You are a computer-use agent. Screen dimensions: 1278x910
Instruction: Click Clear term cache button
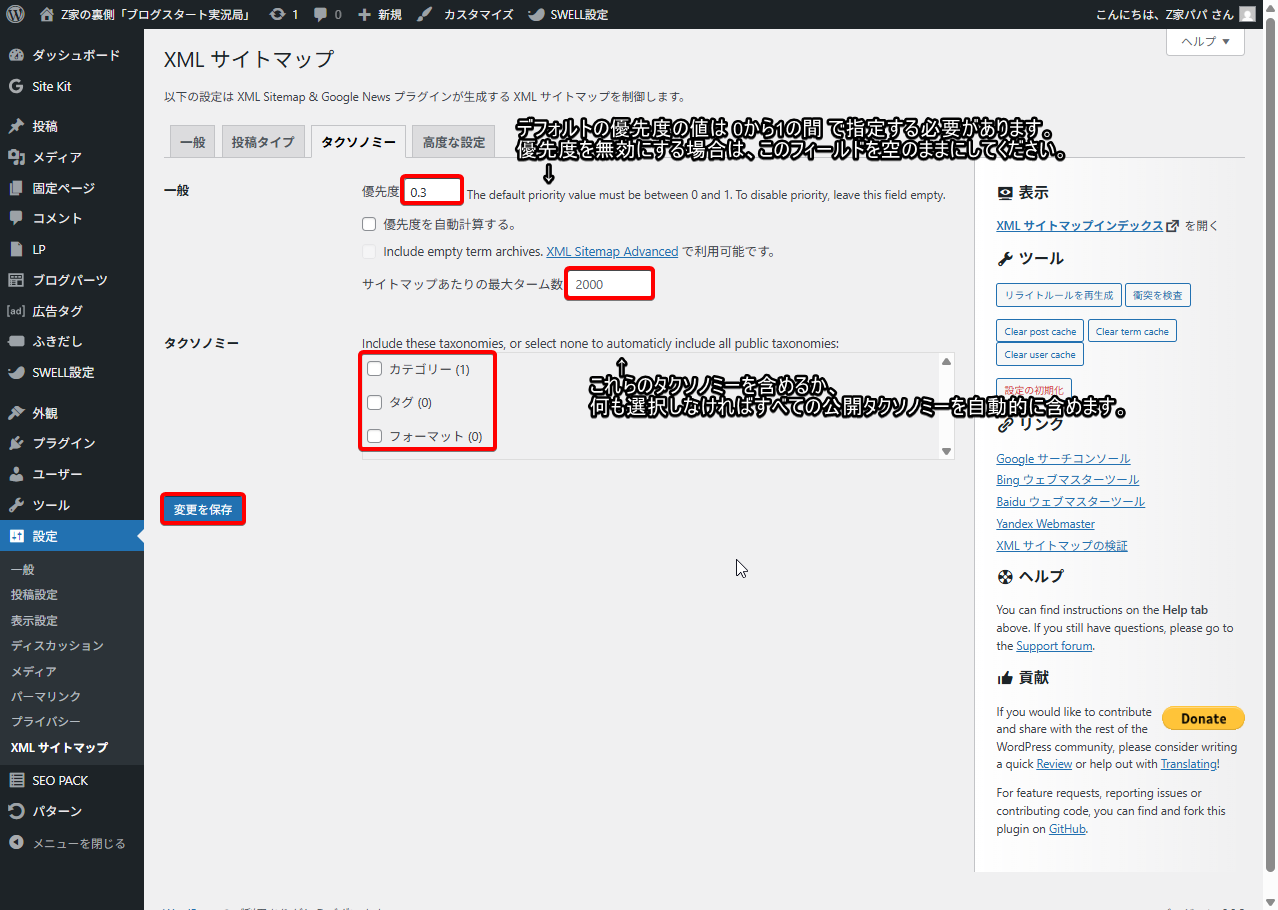pyautogui.click(x=1132, y=331)
